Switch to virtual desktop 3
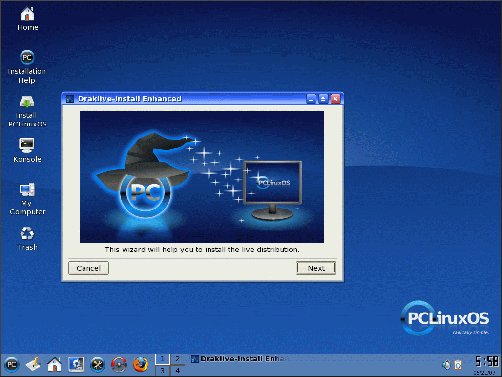Viewport: 502px width, 377px height. (163, 370)
